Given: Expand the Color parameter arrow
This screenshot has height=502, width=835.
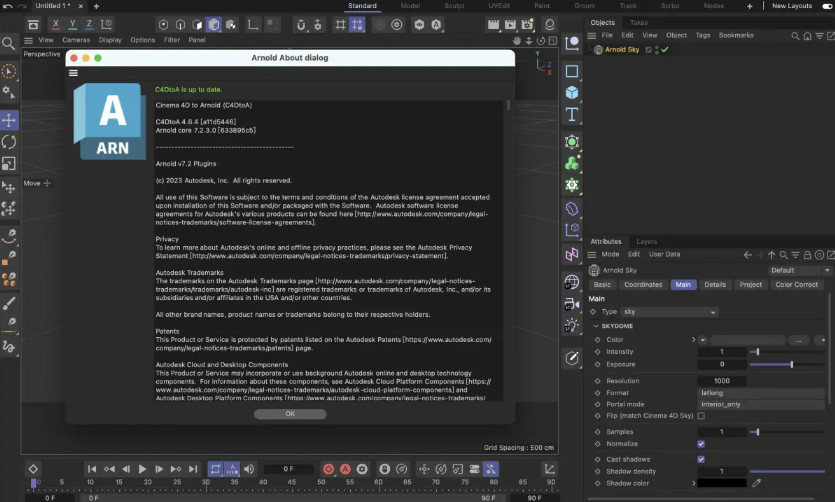Looking at the screenshot, I should [693, 340].
